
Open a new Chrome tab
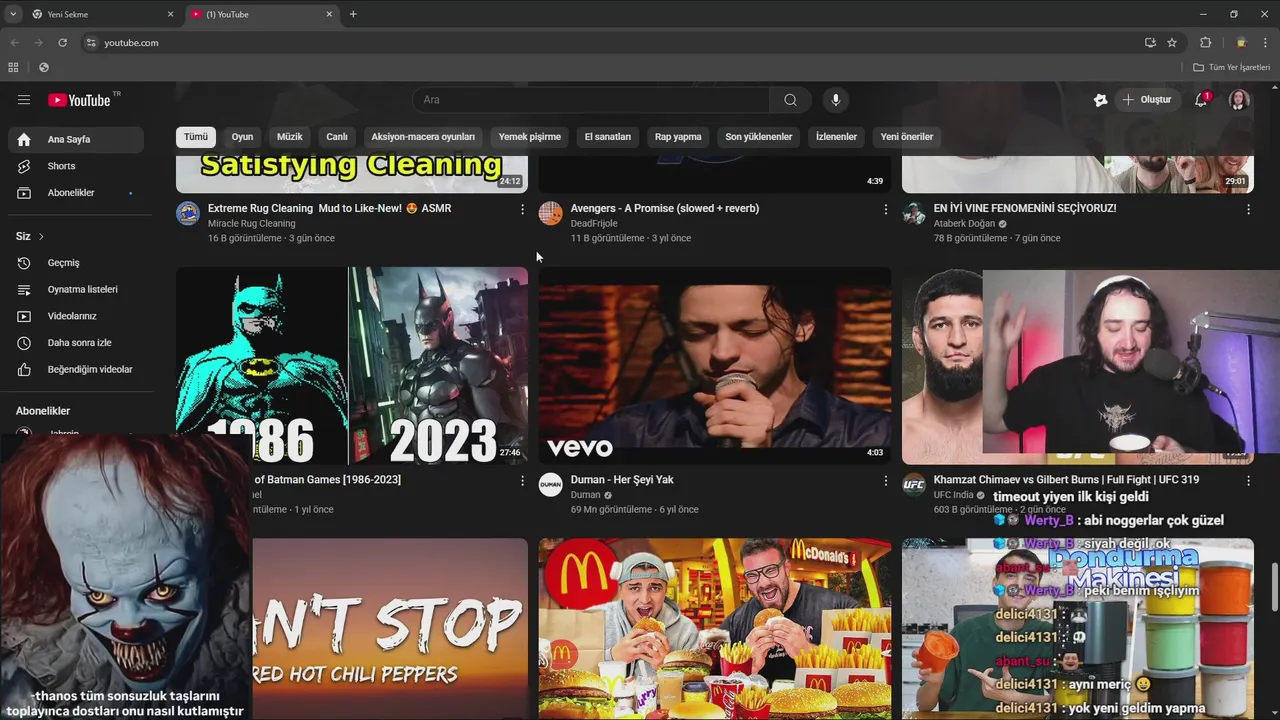pos(353,14)
